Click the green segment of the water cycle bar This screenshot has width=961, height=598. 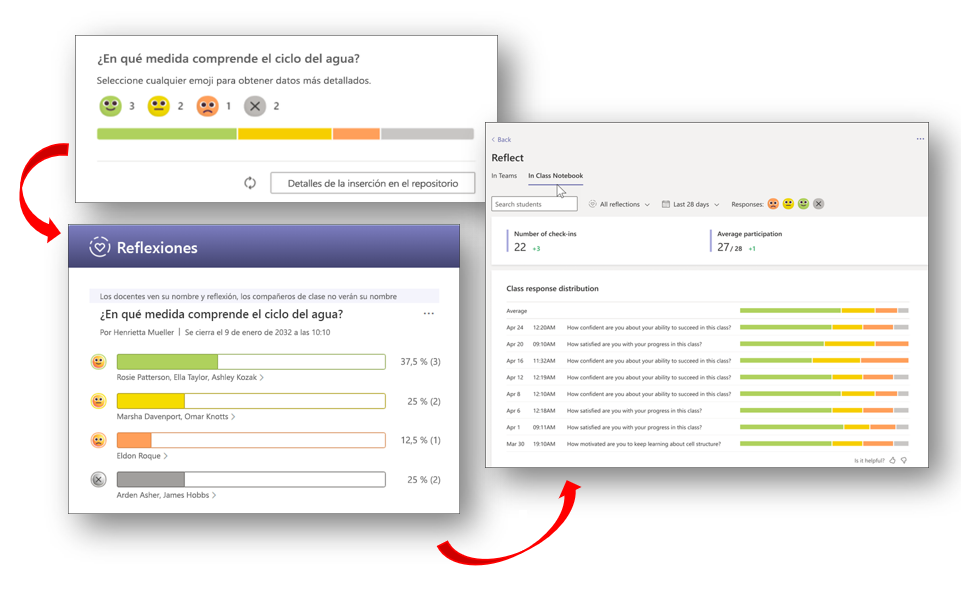pos(166,134)
